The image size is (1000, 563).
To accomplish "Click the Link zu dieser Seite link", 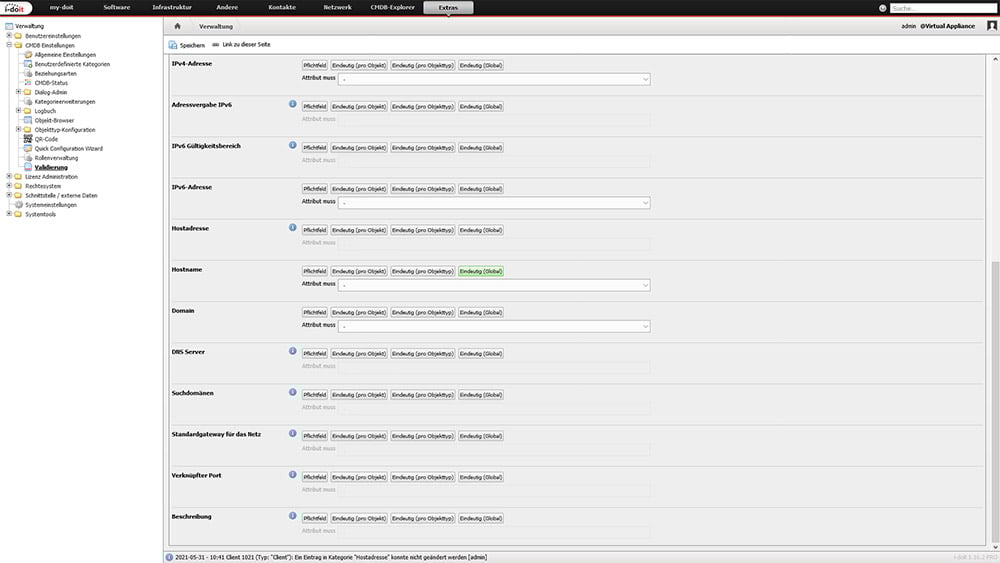I will click(246, 46).
